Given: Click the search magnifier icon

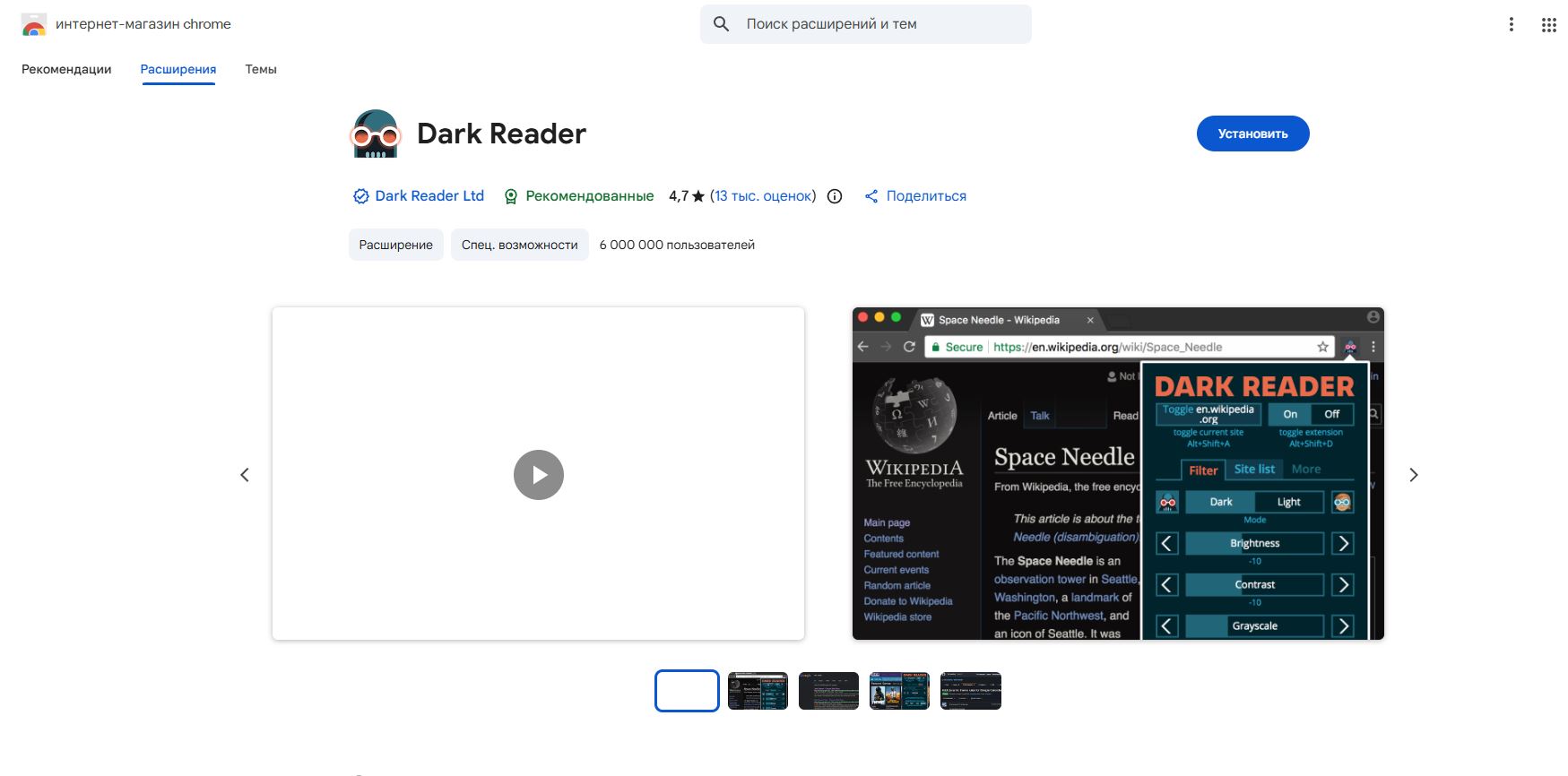Looking at the screenshot, I should click(x=721, y=24).
